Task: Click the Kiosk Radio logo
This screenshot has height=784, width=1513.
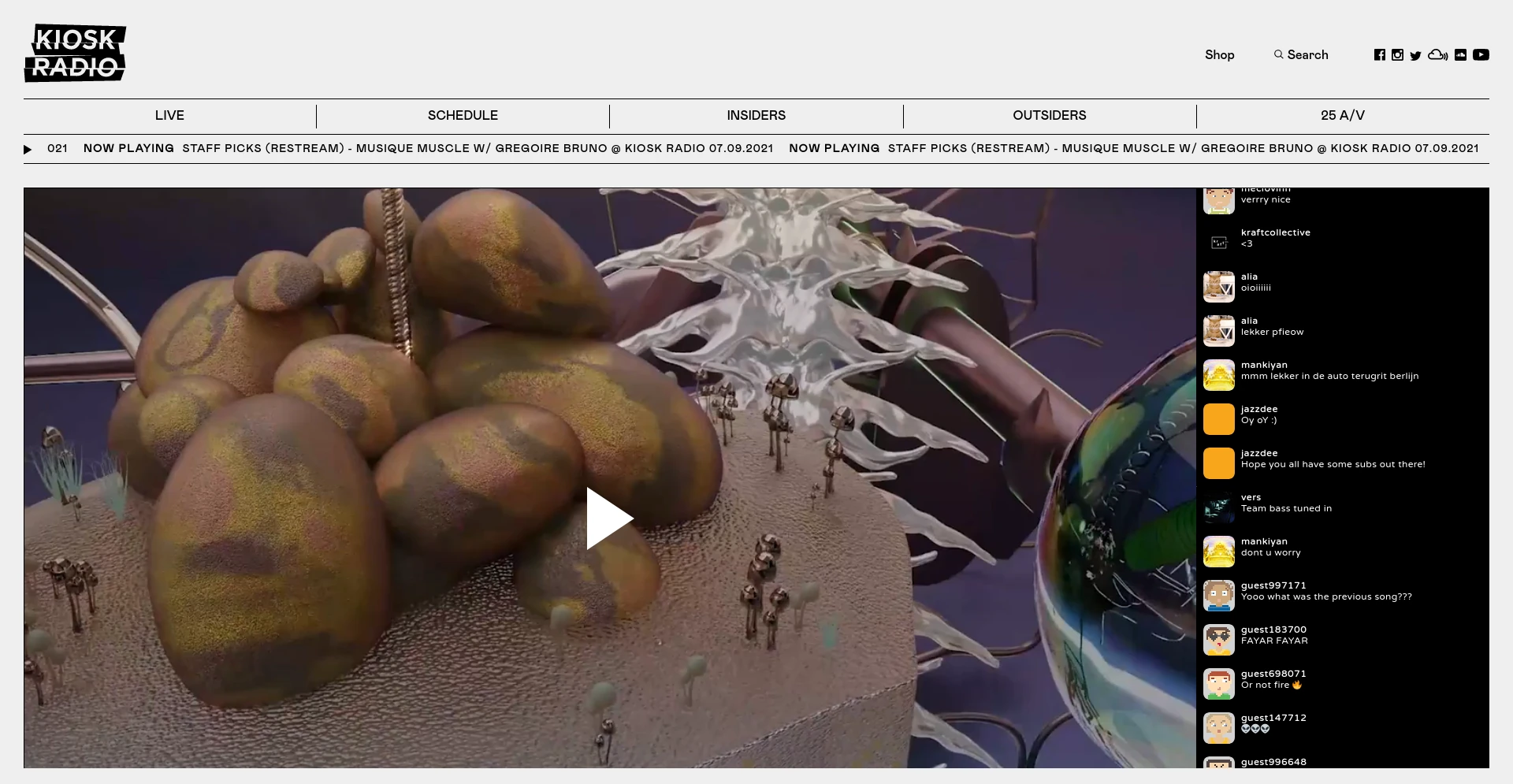Action: pos(76,54)
